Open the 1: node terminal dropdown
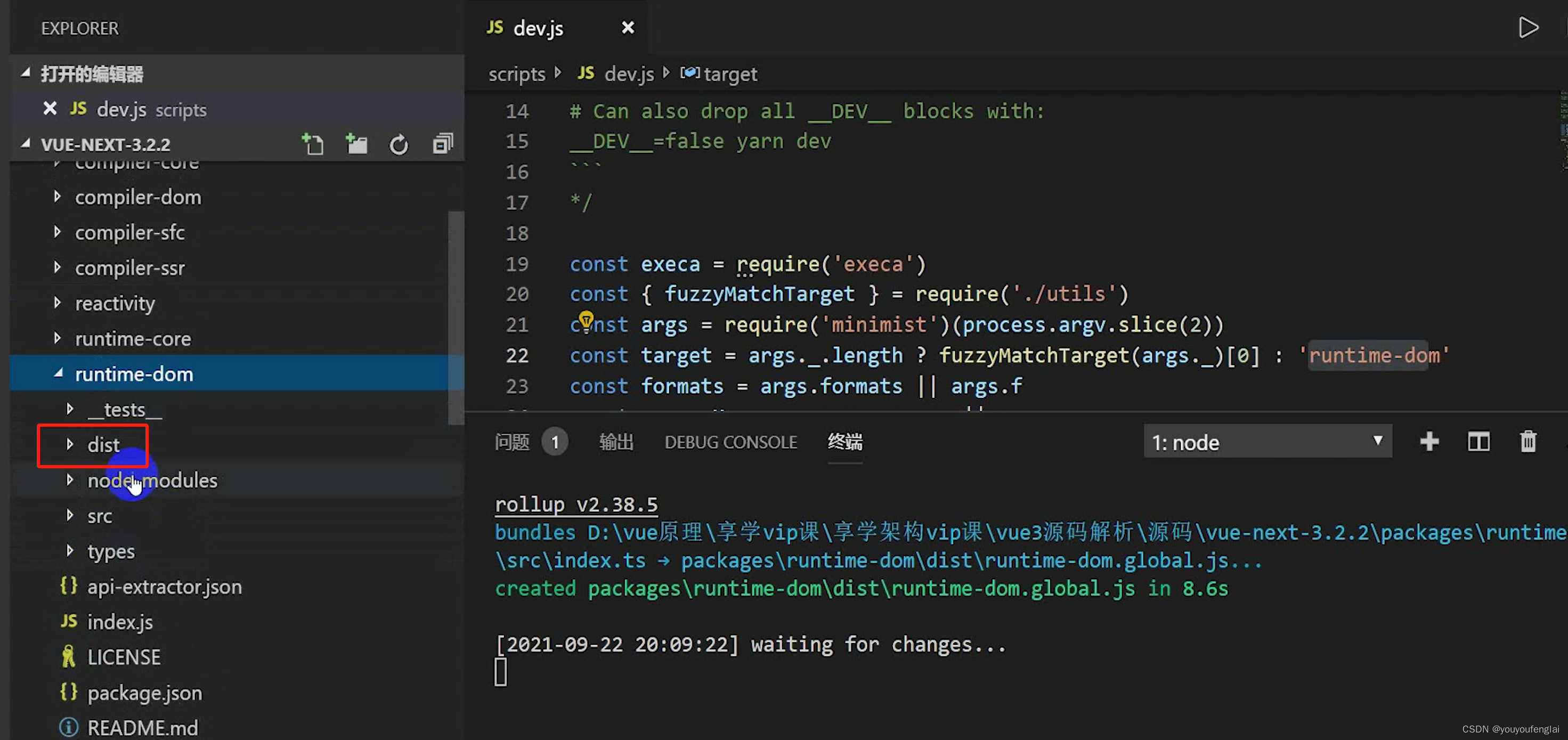This screenshot has height=740, width=1568. 1268,442
